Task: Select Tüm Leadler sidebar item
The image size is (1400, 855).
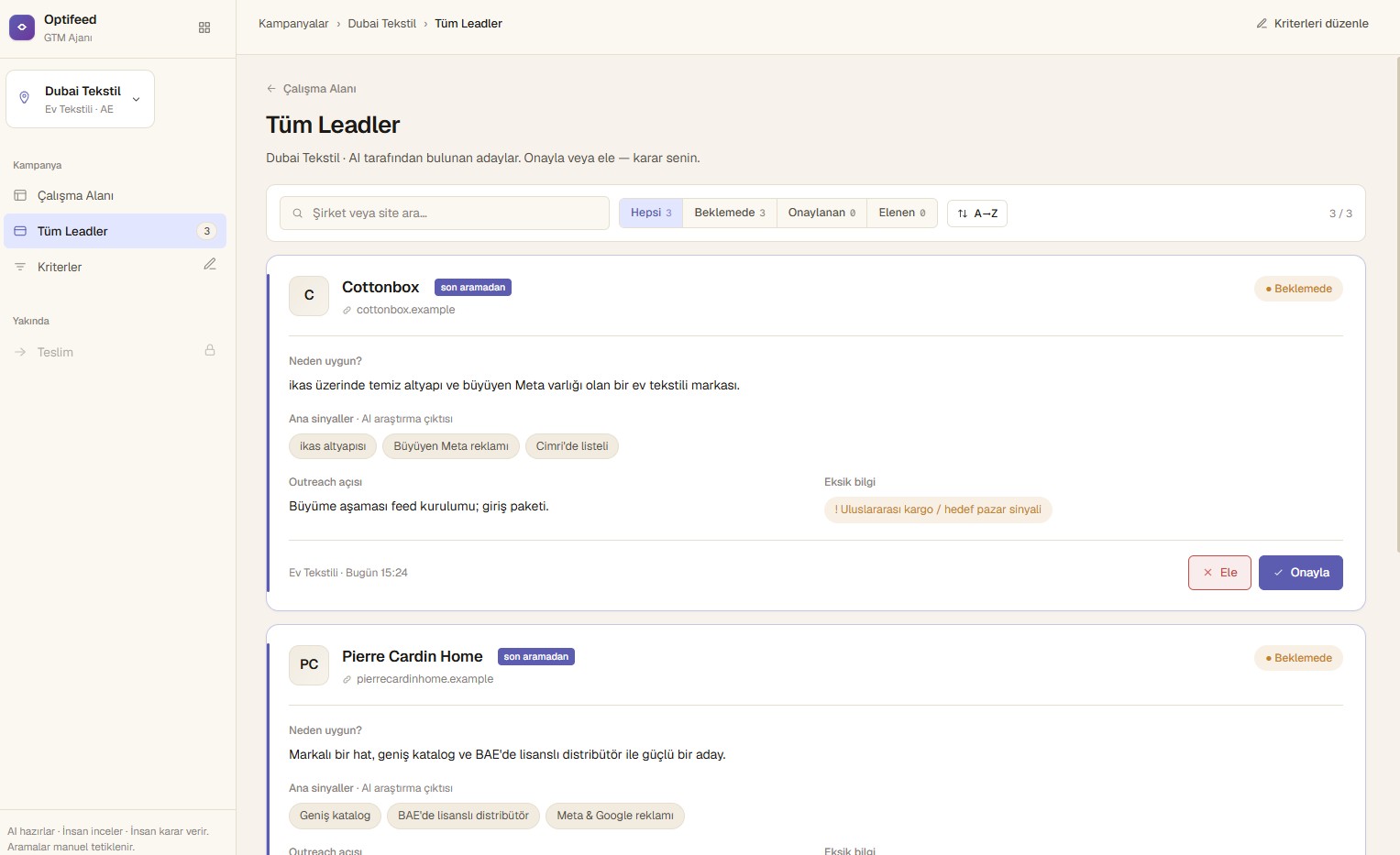Action: (x=116, y=231)
